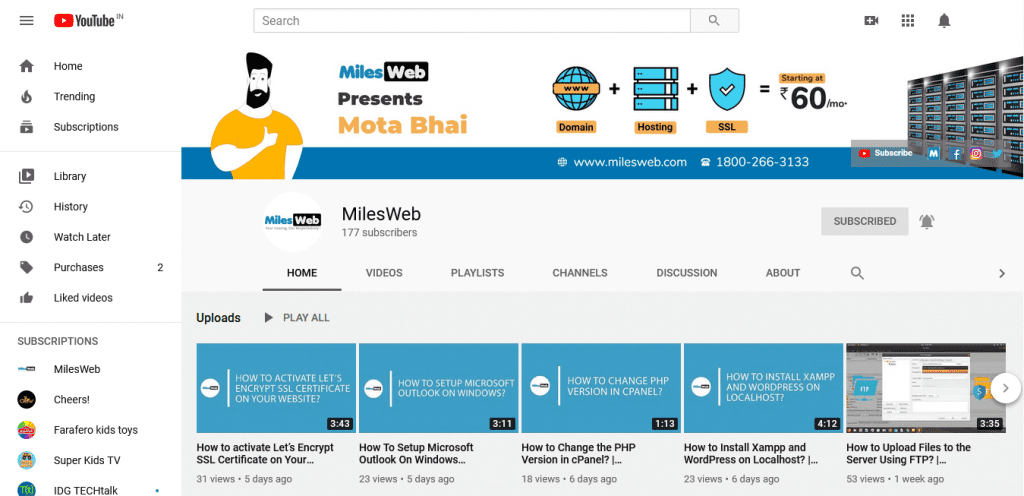Show more uploads with the carousel arrow
This screenshot has width=1024, height=496.
pos(1006,388)
